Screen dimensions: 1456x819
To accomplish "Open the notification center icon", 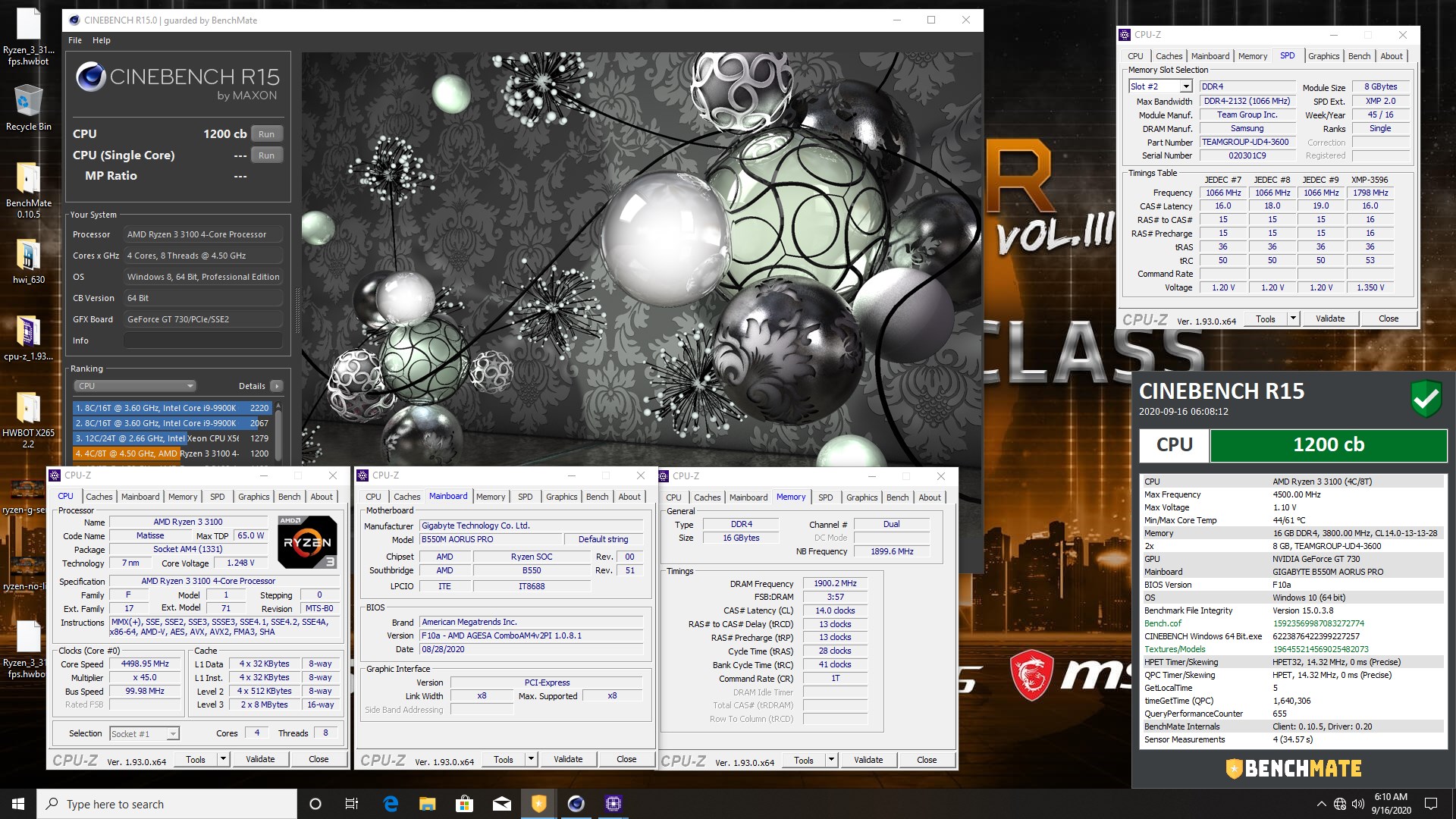I will (x=1431, y=804).
